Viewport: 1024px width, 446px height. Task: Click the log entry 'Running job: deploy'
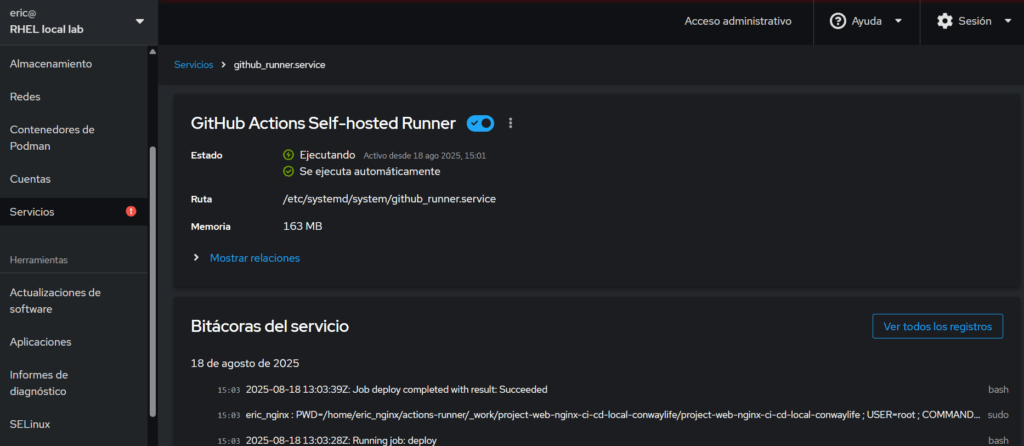tap(341, 440)
